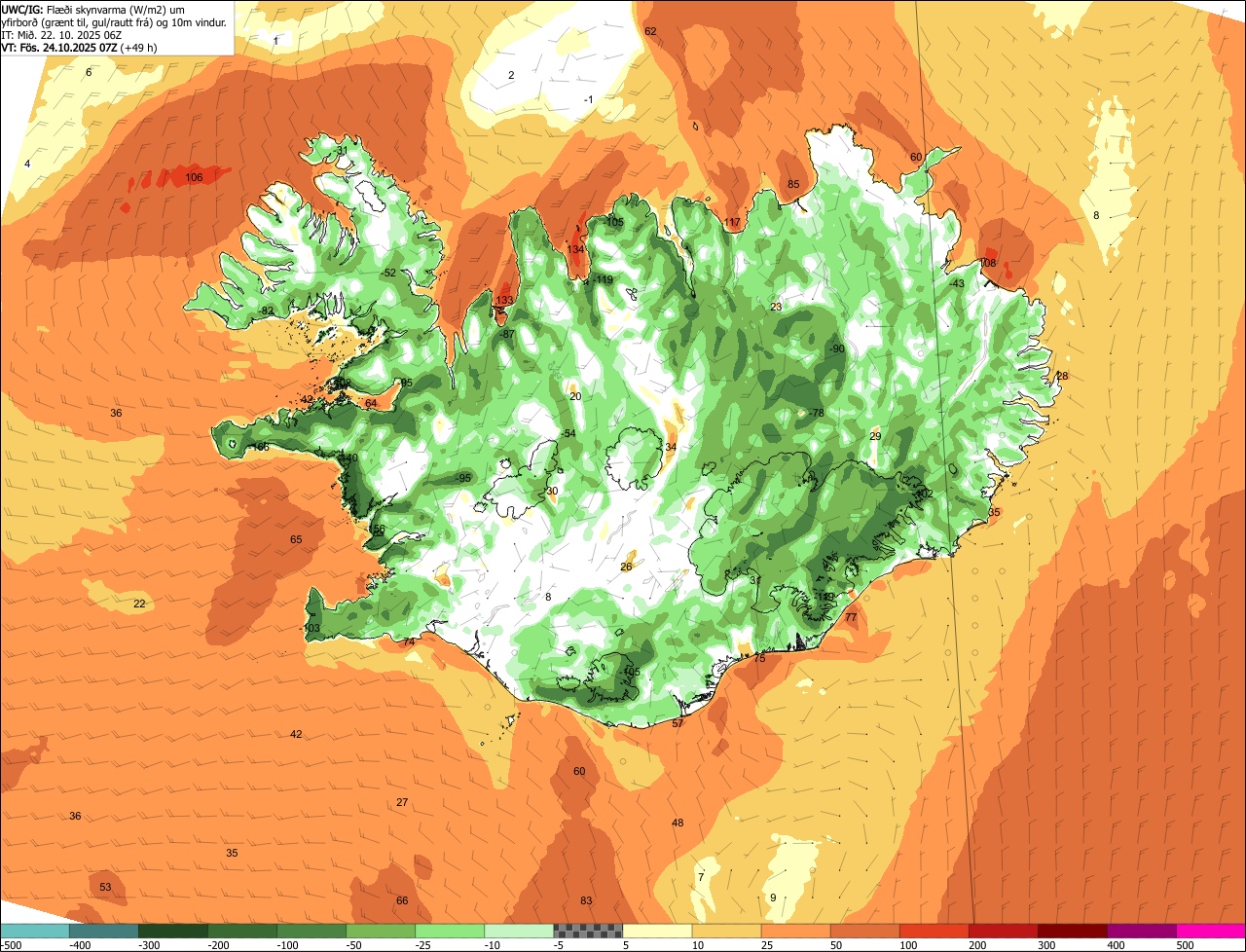Click the light teal legend swatch
The image size is (1246, 952).
pos(34,931)
